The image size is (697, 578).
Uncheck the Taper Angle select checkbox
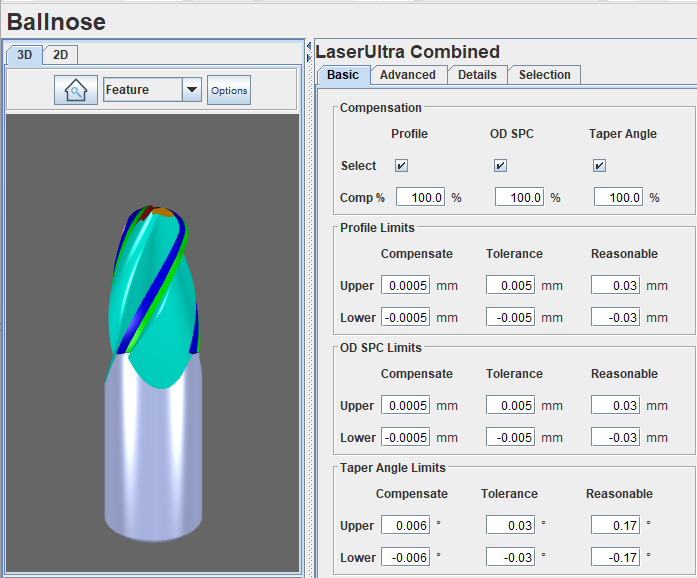(600, 166)
